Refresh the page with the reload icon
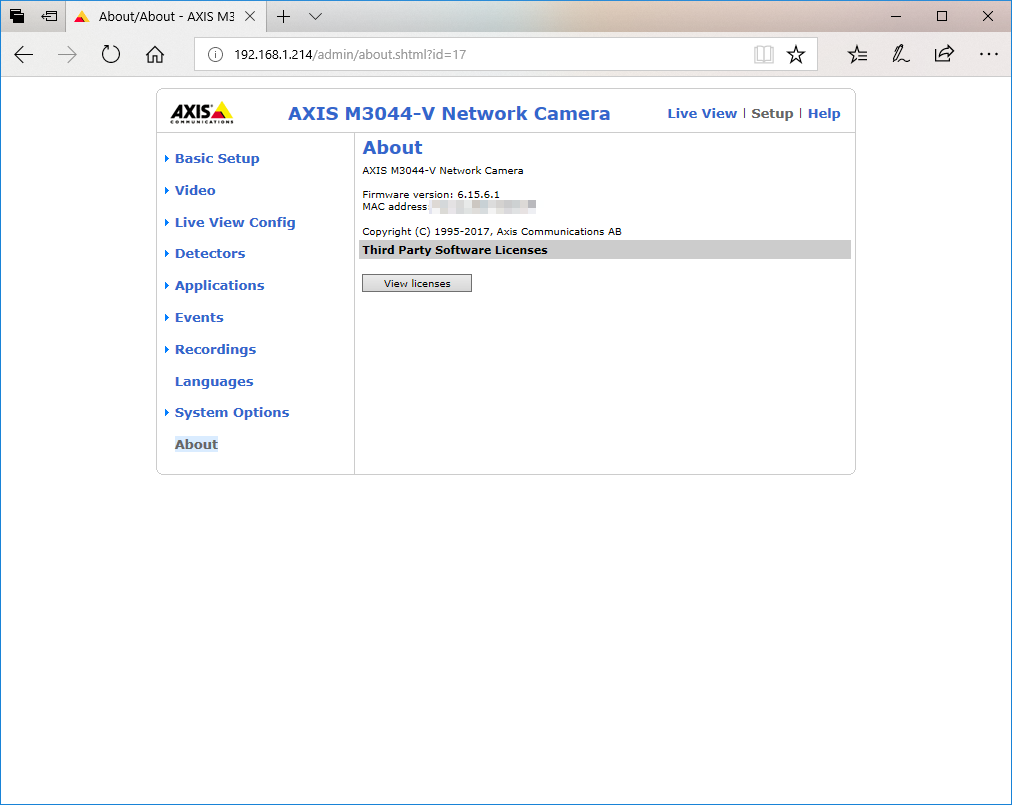The height and width of the screenshot is (805, 1012). 111,54
